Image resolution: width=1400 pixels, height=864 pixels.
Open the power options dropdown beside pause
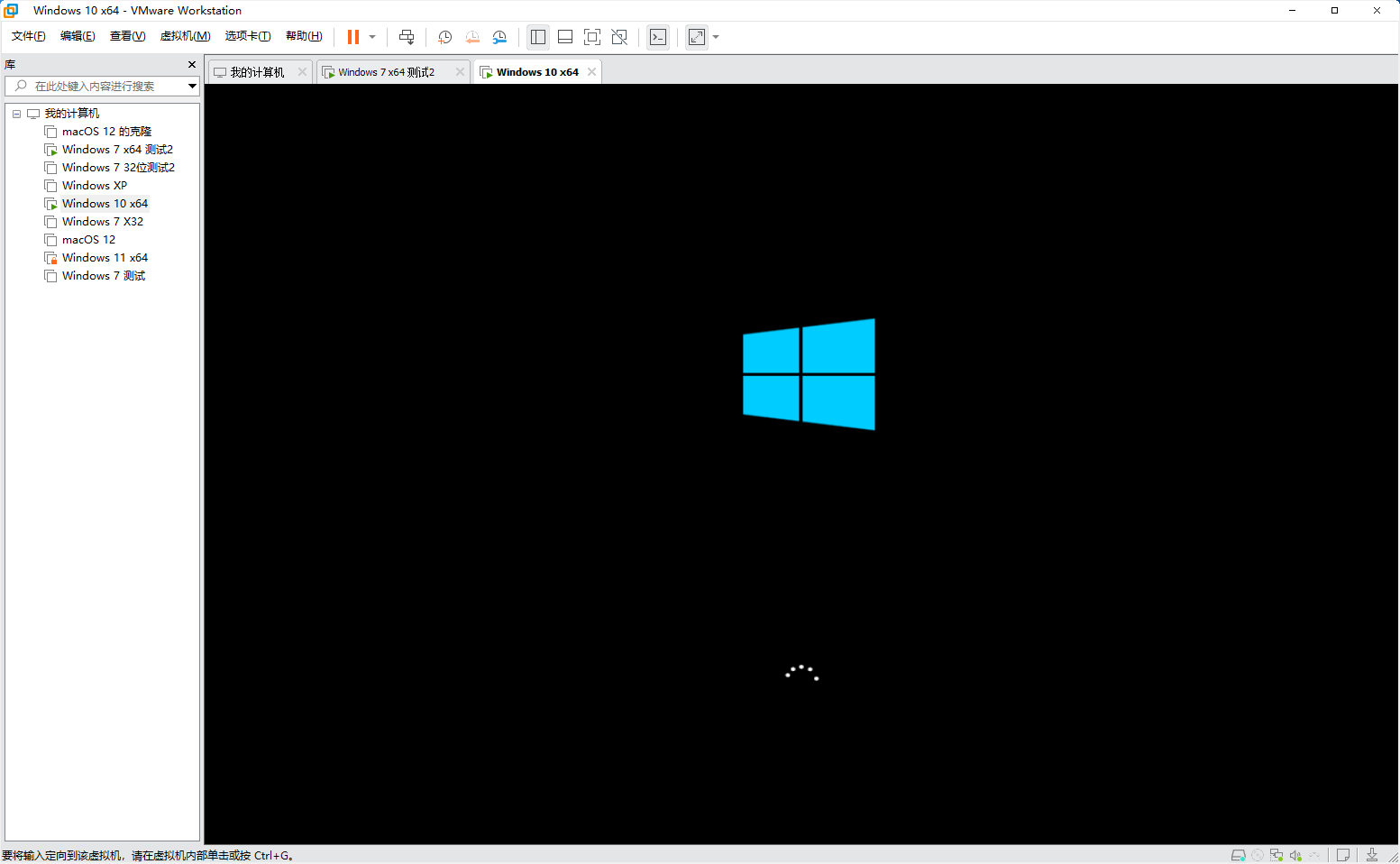[372, 37]
